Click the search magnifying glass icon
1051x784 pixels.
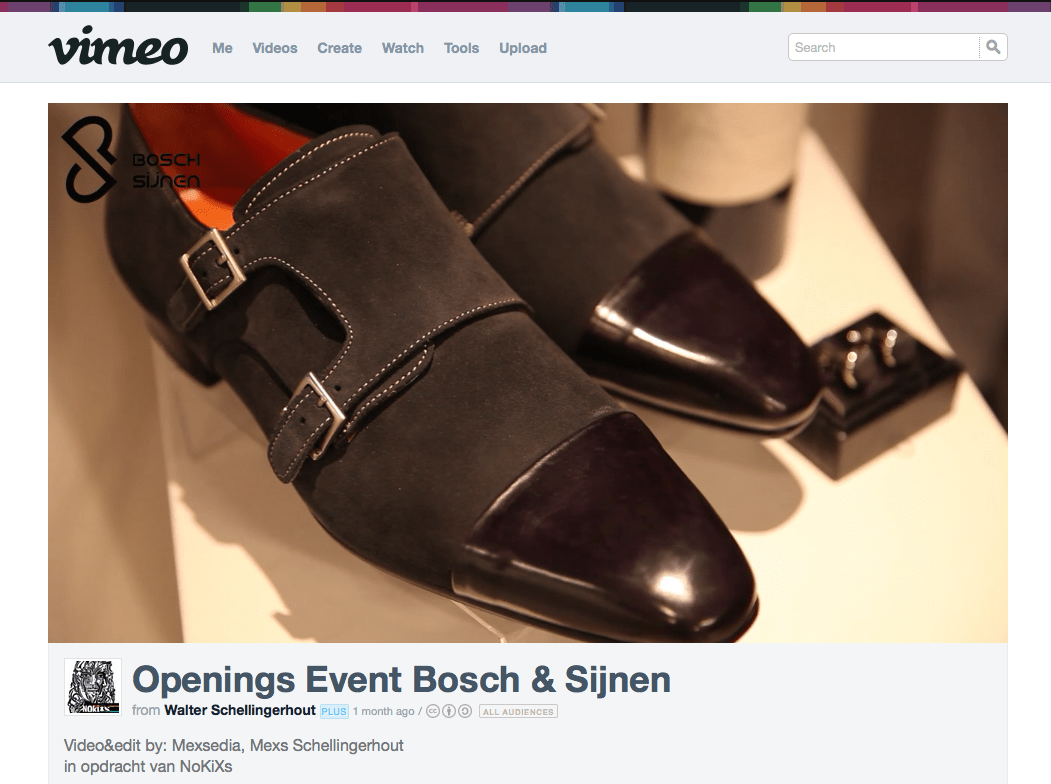[x=993, y=47]
